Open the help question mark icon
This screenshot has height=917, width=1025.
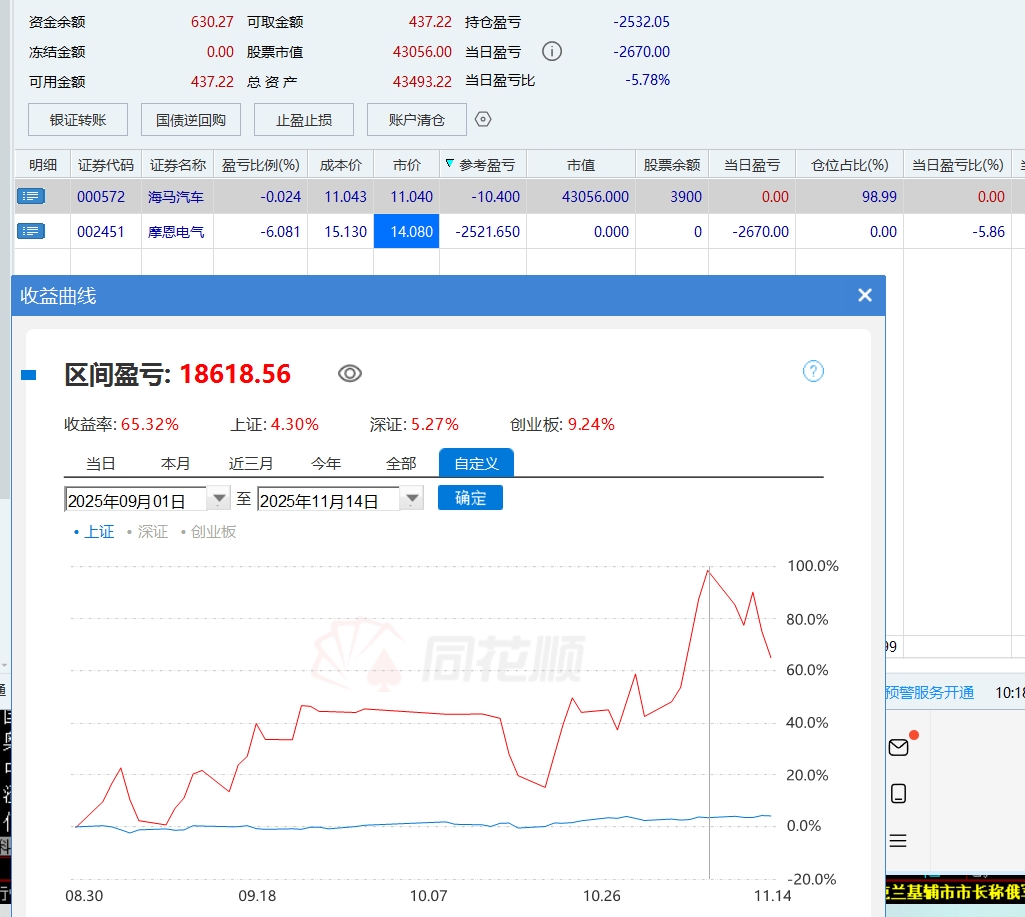point(813,371)
